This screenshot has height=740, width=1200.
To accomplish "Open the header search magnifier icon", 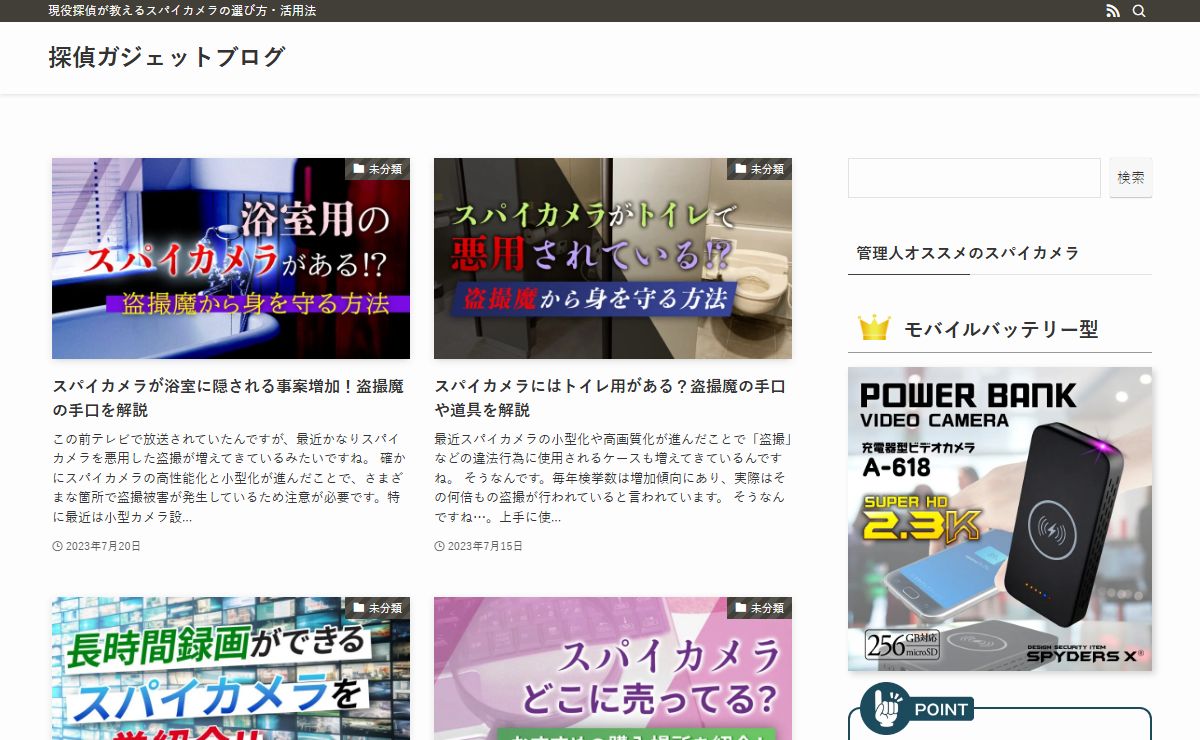I will click(x=1139, y=11).
